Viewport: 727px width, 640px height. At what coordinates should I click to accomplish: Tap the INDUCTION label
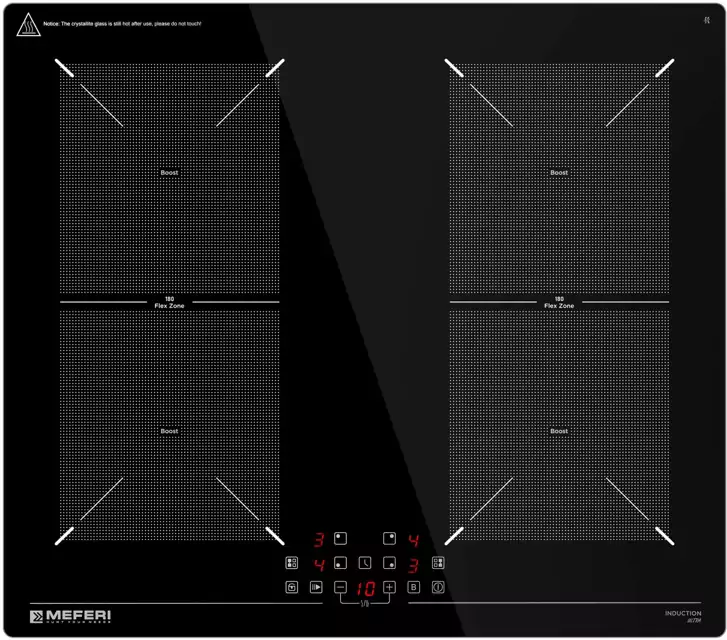(x=683, y=613)
